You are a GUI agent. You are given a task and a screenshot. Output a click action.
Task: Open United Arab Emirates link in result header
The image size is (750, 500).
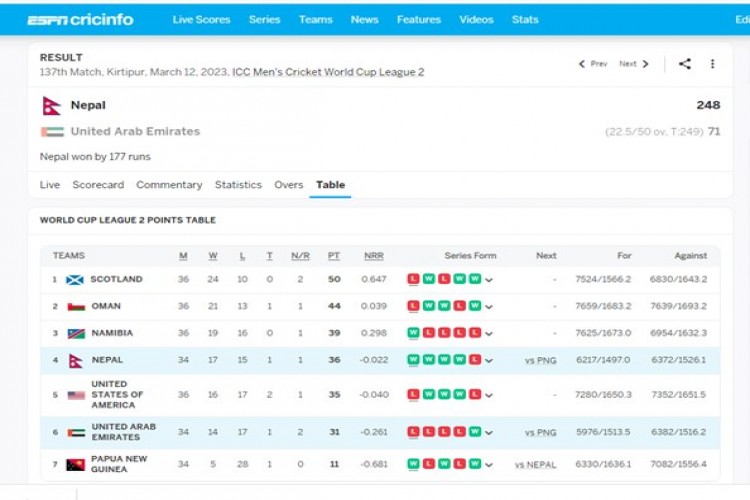click(135, 132)
